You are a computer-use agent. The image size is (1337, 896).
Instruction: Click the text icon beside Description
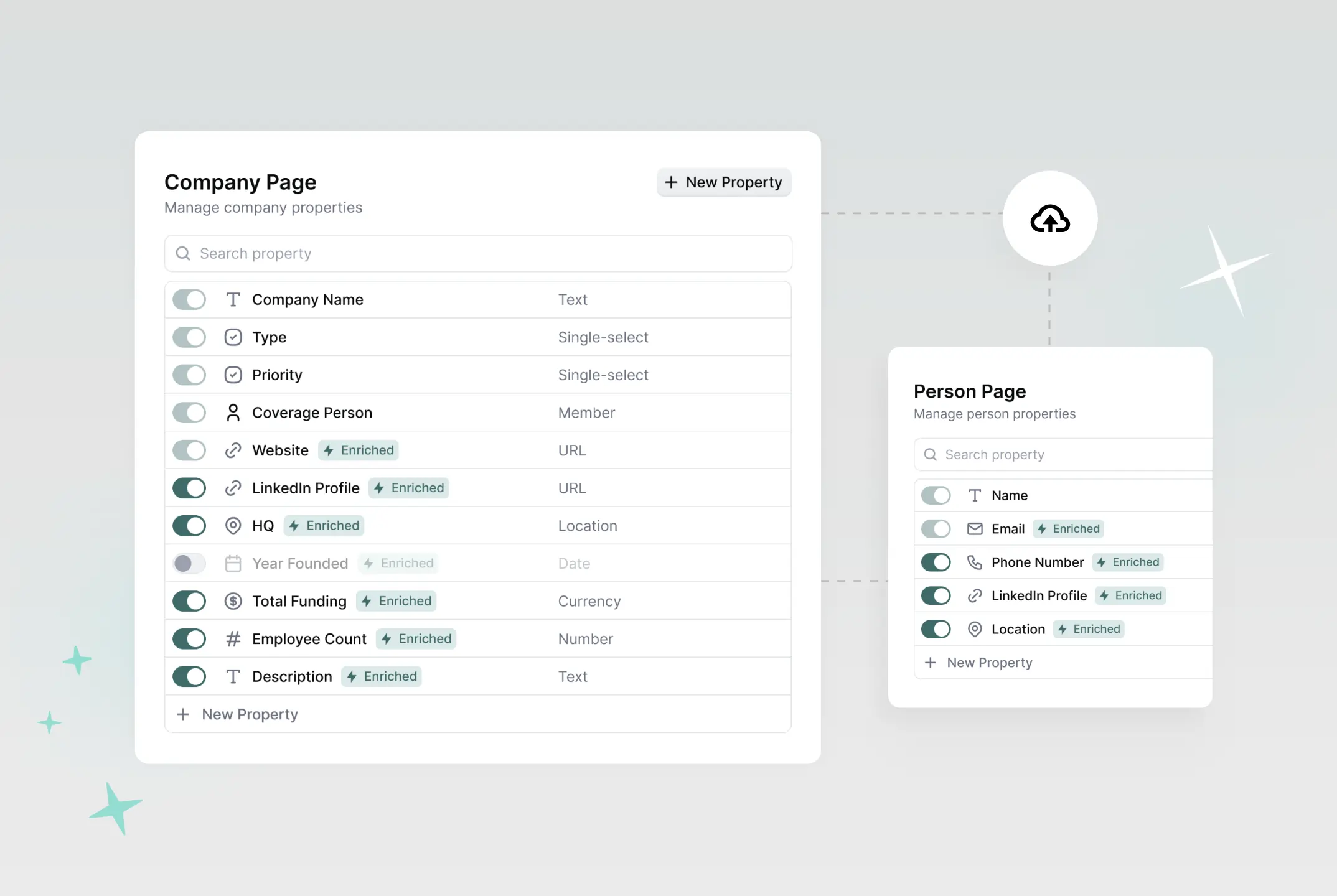pos(233,677)
